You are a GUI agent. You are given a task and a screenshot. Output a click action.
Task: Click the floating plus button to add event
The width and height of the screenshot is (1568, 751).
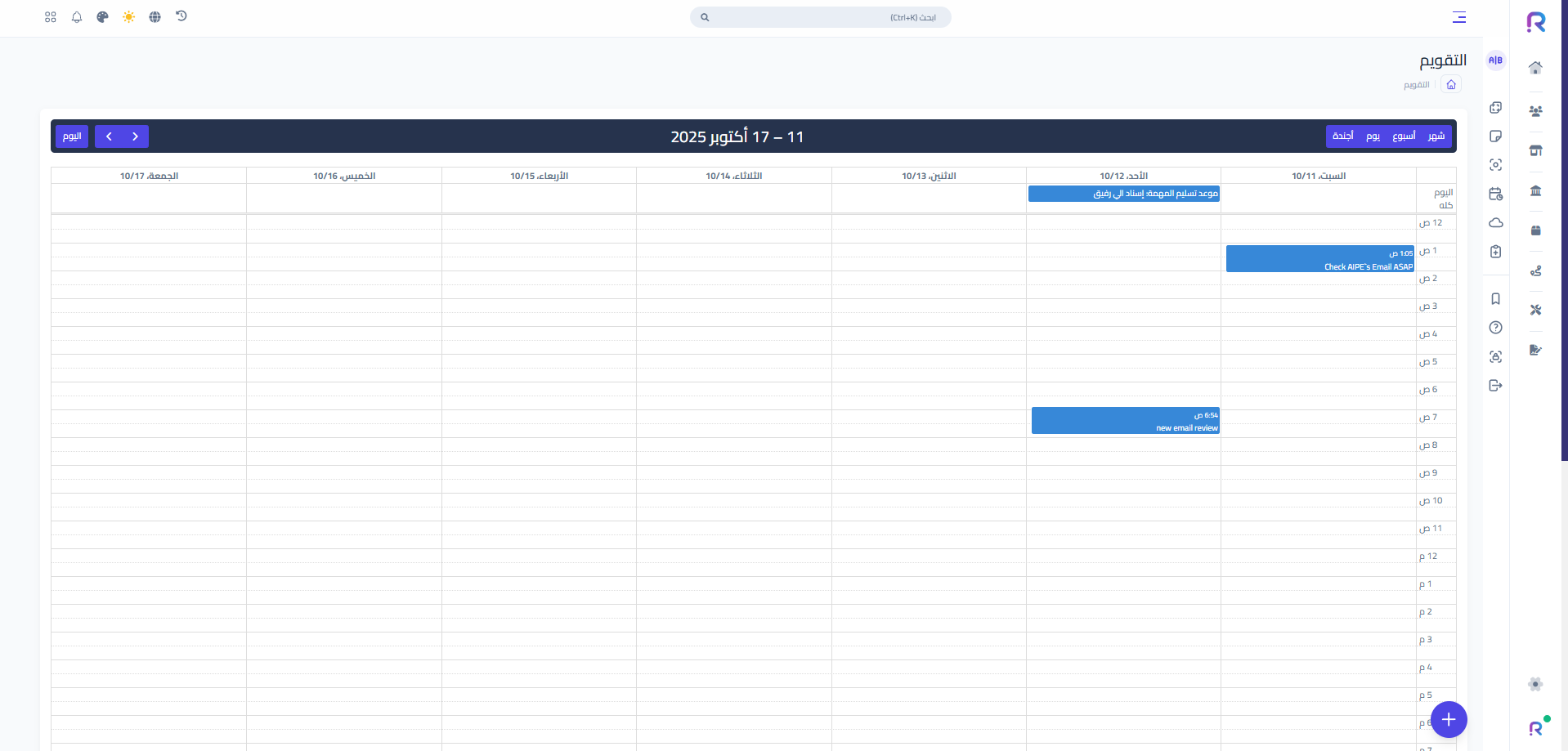pyautogui.click(x=1449, y=720)
